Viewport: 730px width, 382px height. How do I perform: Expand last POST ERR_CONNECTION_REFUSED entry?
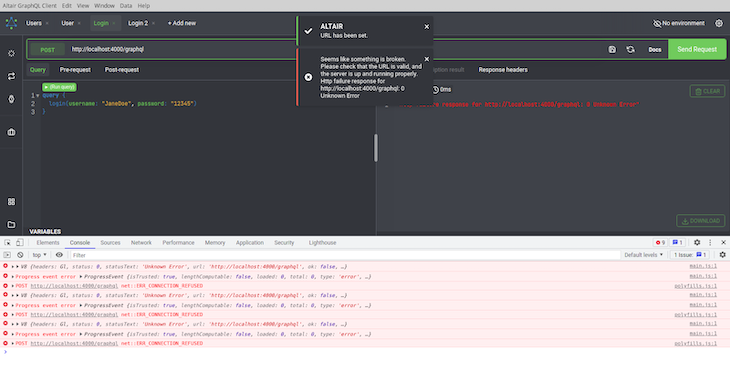point(13,343)
